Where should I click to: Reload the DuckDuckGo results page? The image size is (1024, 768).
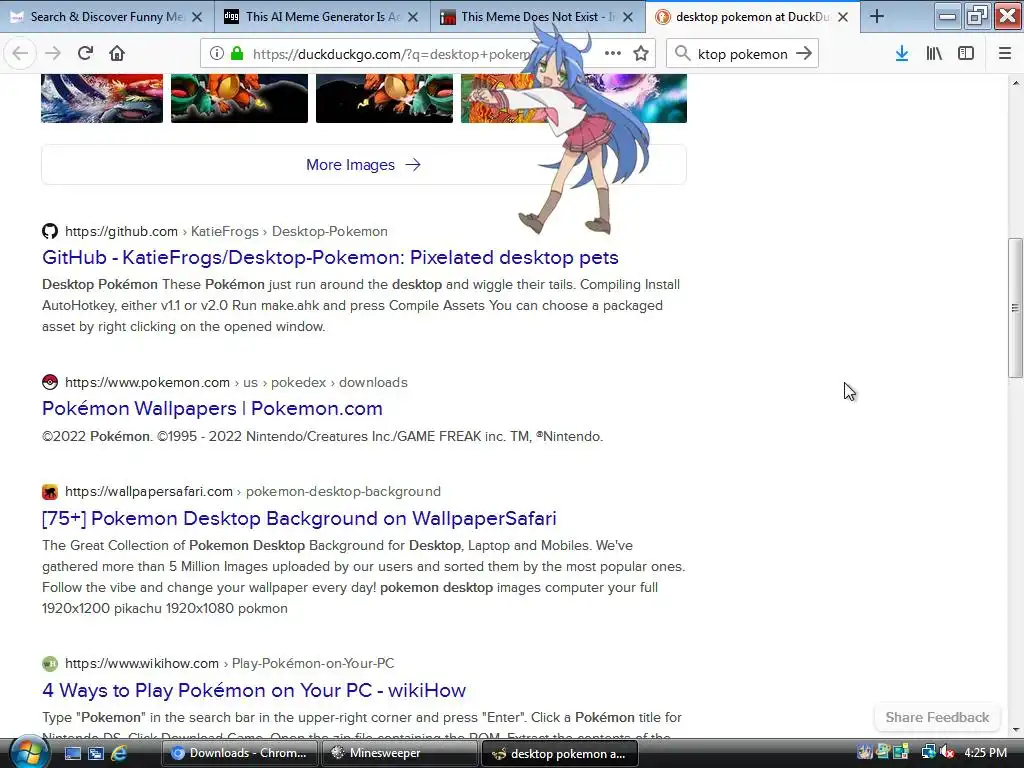[85, 54]
